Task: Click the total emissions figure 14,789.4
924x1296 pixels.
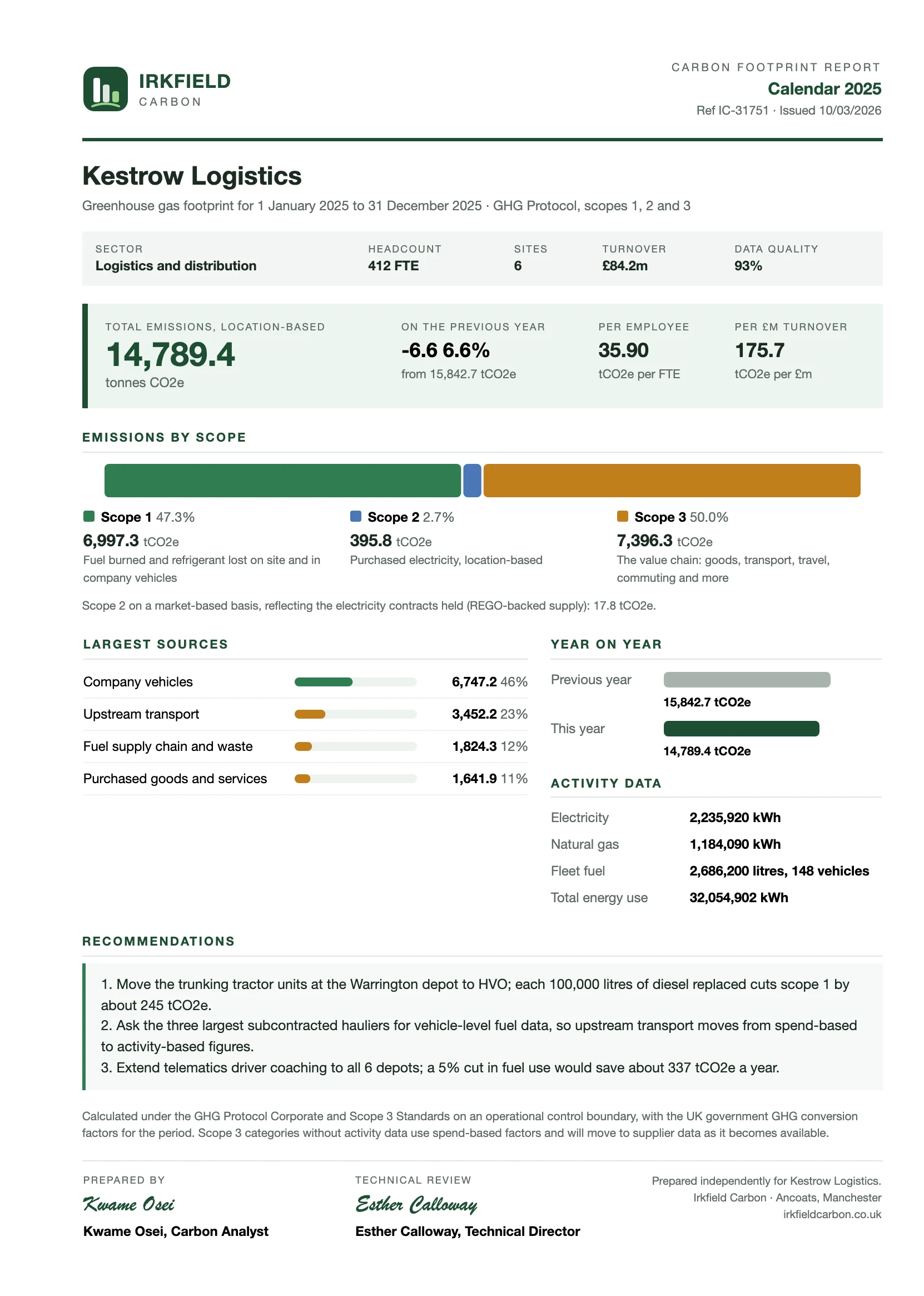Action: (170, 355)
